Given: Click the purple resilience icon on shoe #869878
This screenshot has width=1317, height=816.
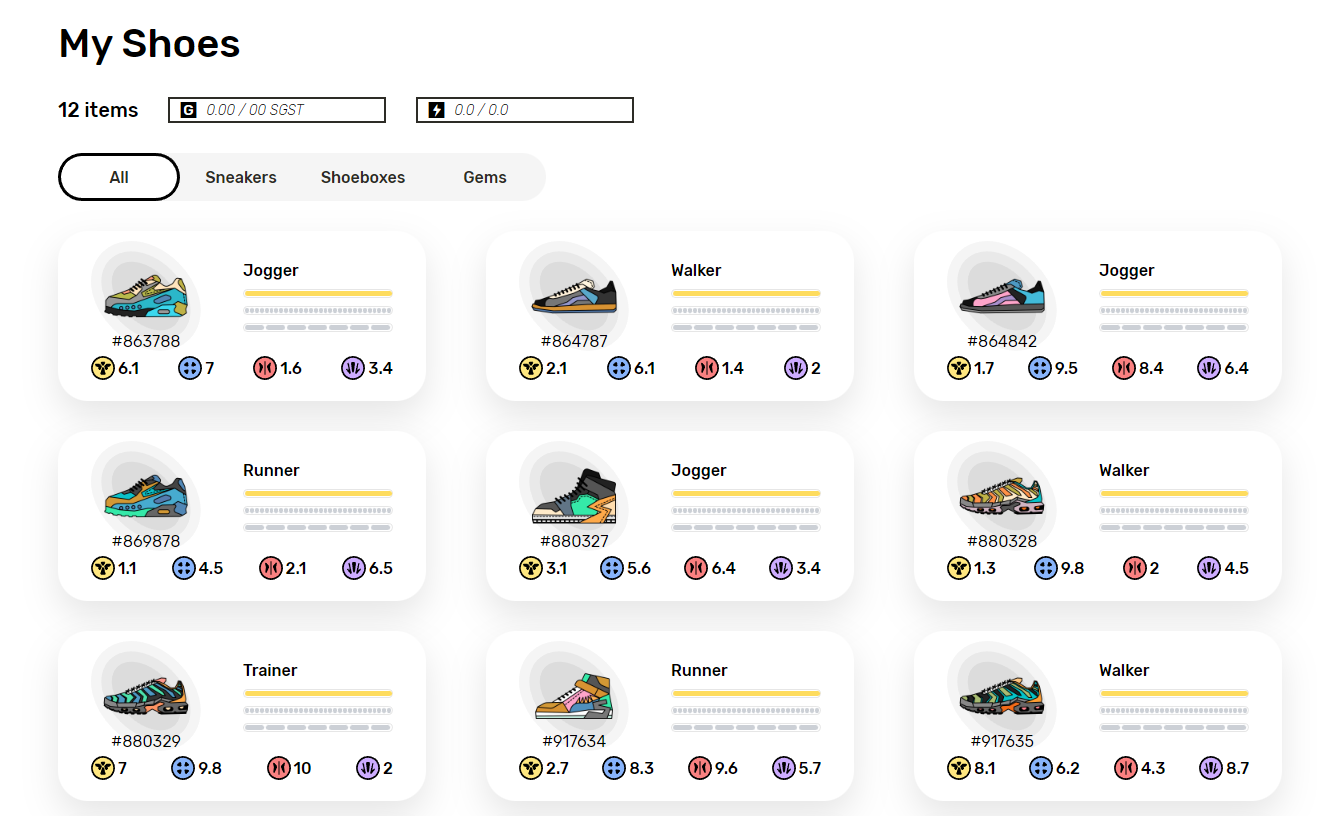Looking at the screenshot, I should coord(354,568).
